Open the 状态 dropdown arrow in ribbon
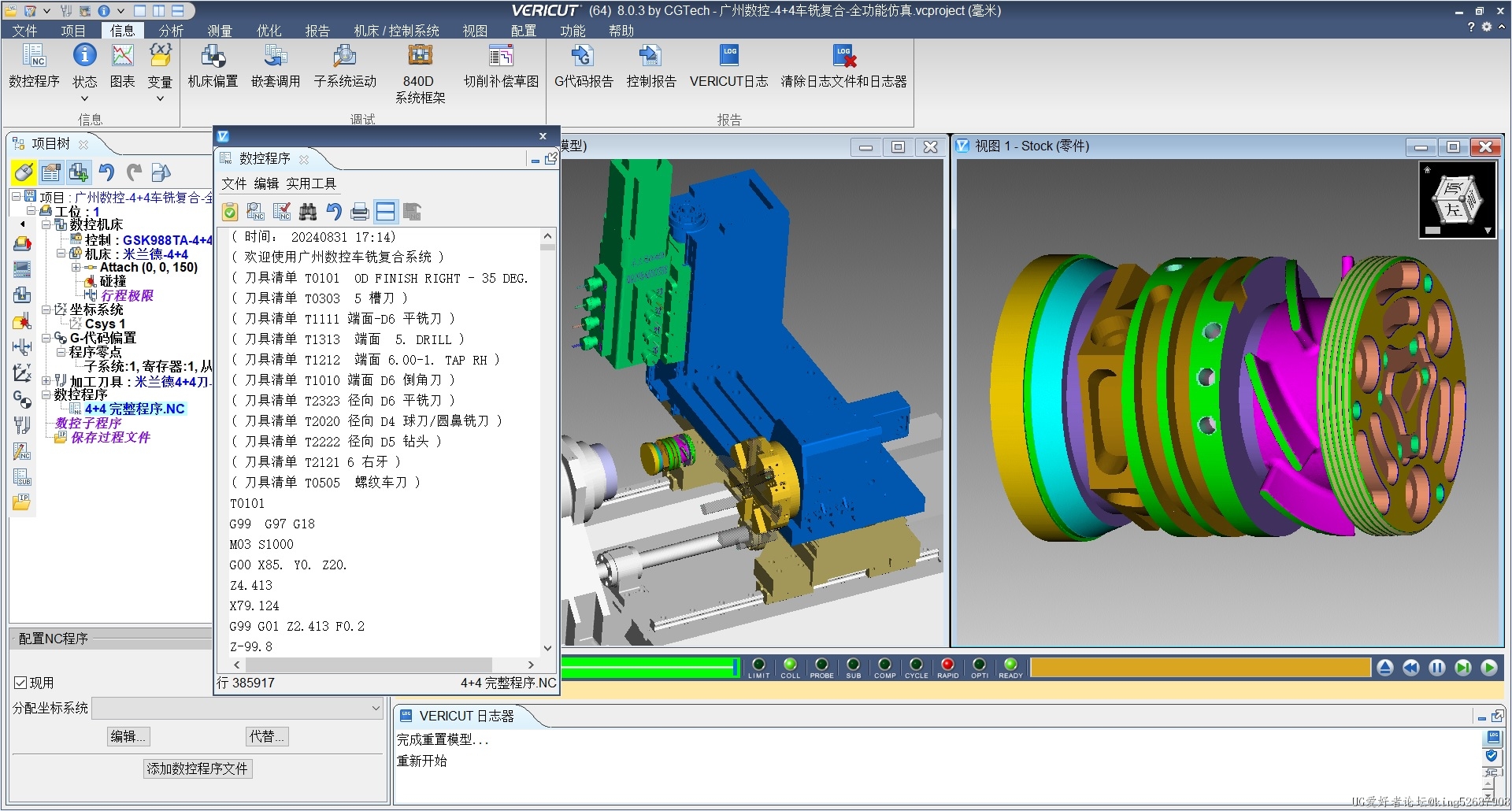1512x811 pixels. coord(84,98)
